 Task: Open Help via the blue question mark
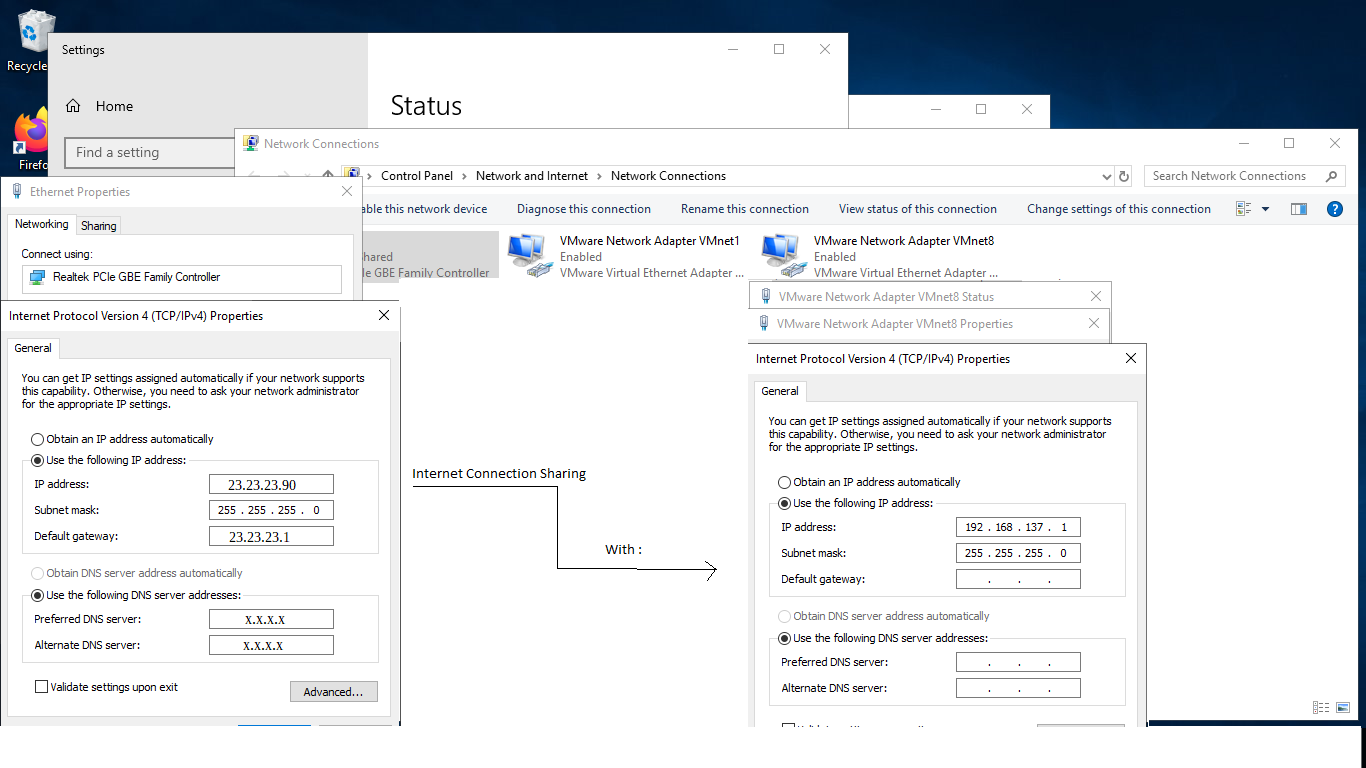pyautogui.click(x=1334, y=209)
